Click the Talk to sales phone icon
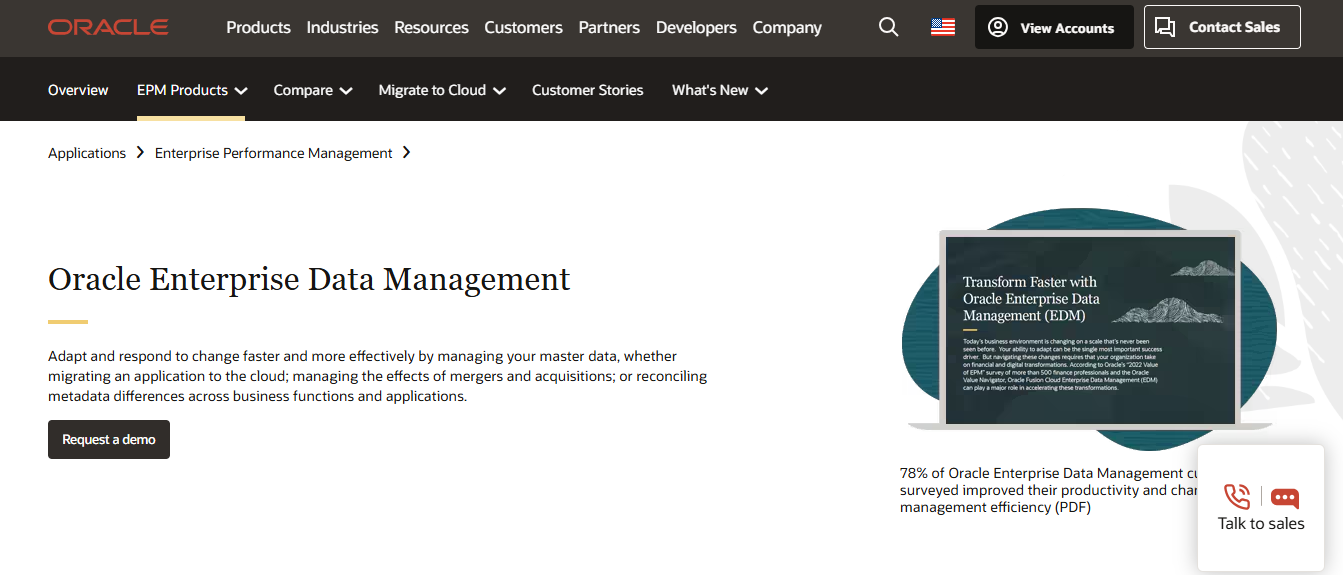This screenshot has width=1343, height=575. (1237, 496)
